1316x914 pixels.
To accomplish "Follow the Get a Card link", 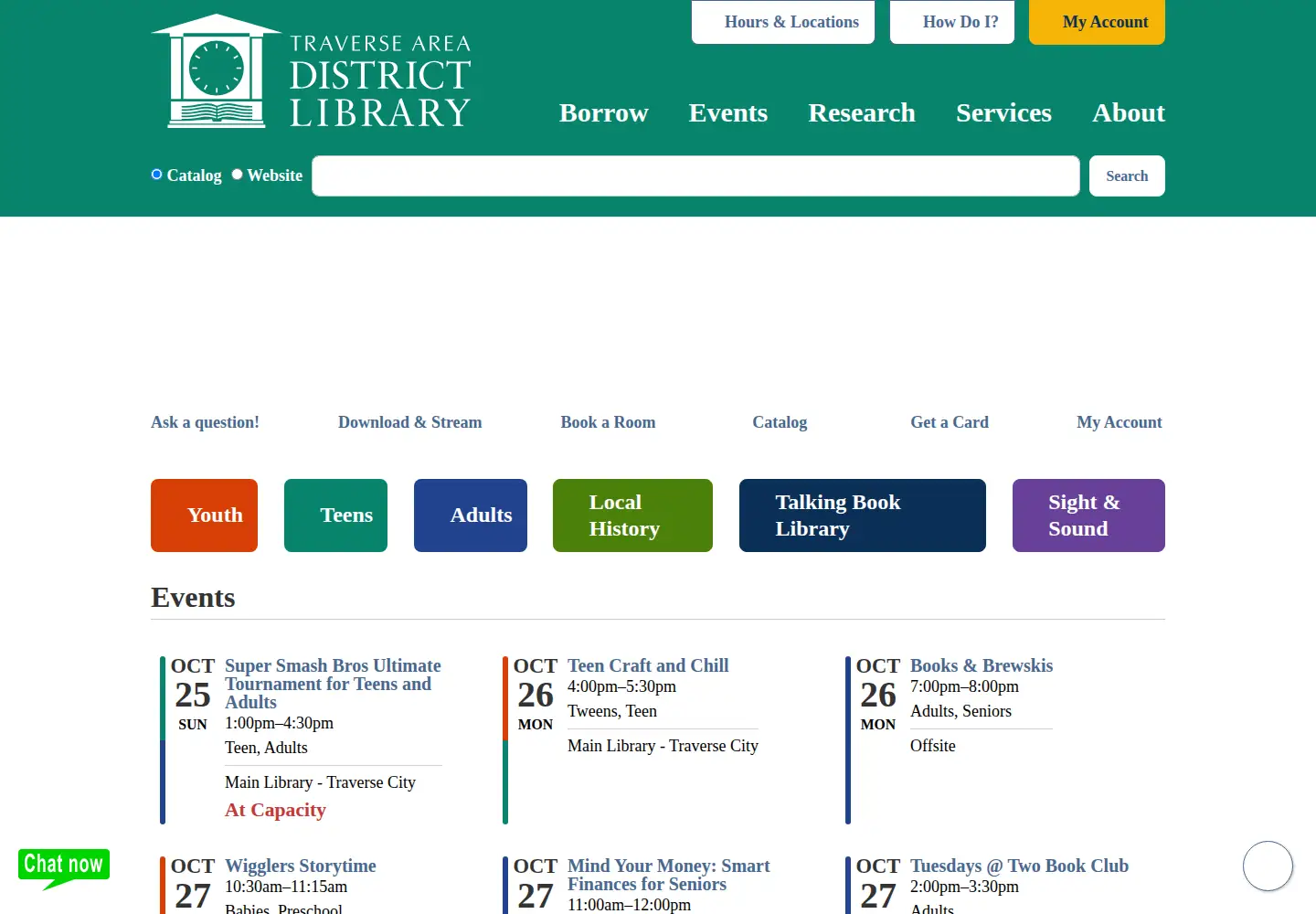I will click(950, 422).
